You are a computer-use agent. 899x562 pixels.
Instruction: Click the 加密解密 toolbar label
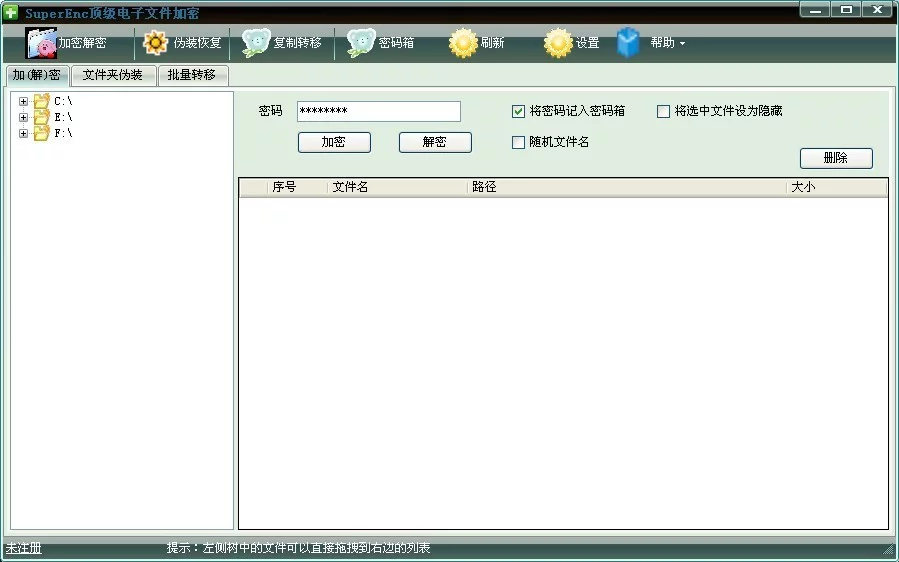[83, 43]
